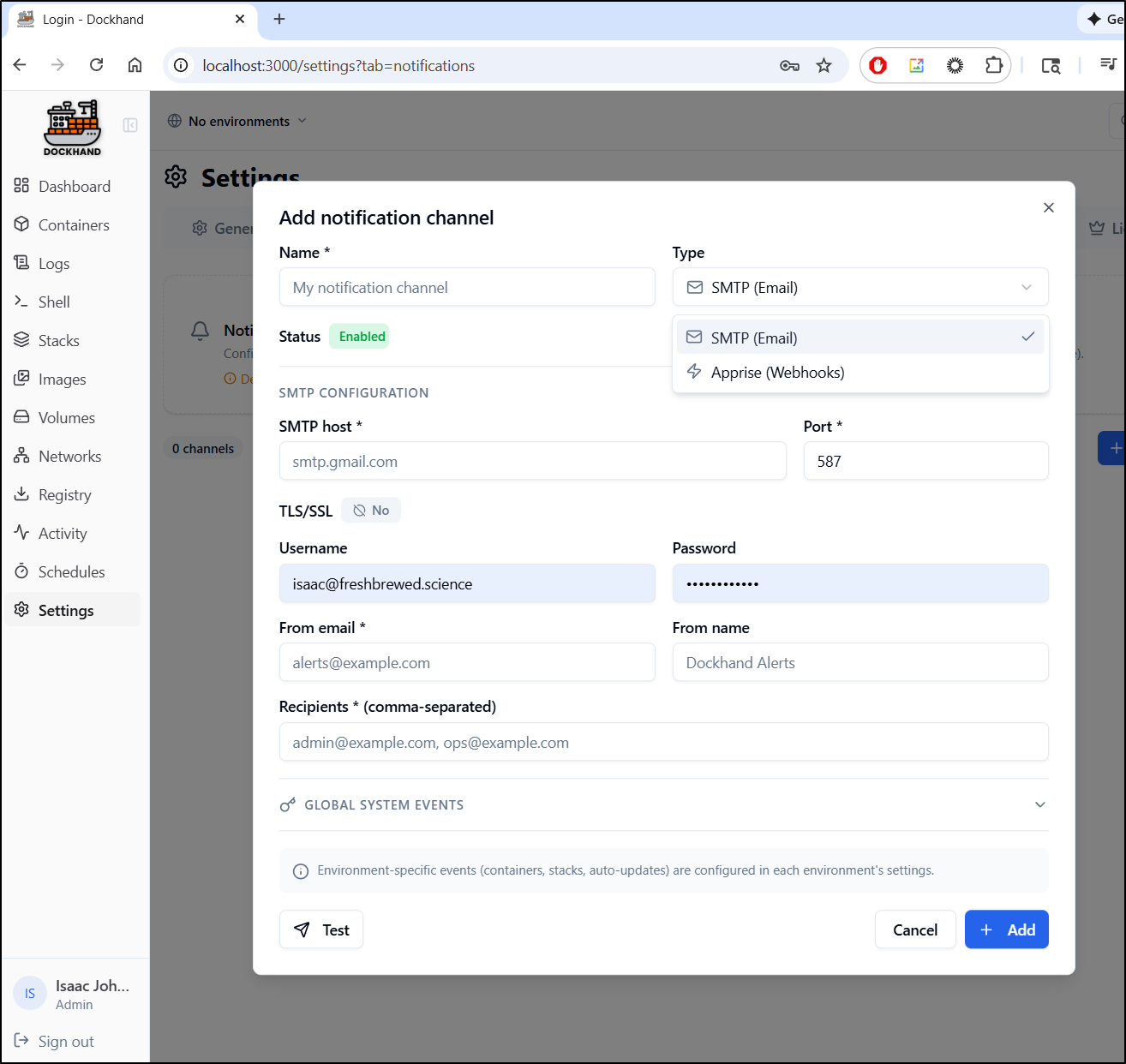Close the Add notification channel dialog
1126x1064 pixels.
(x=1048, y=208)
